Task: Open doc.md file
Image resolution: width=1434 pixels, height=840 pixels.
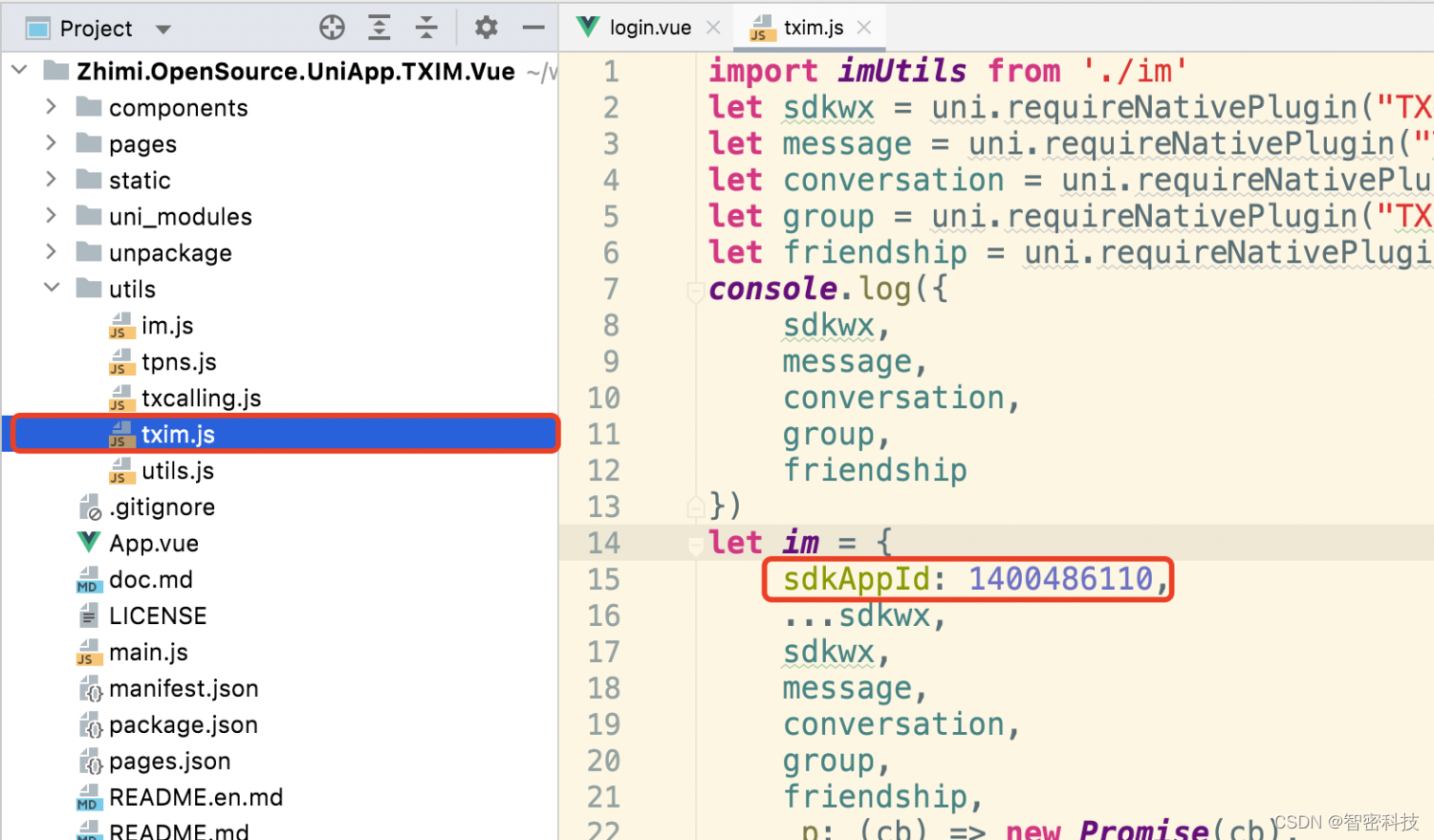Action: 151,580
